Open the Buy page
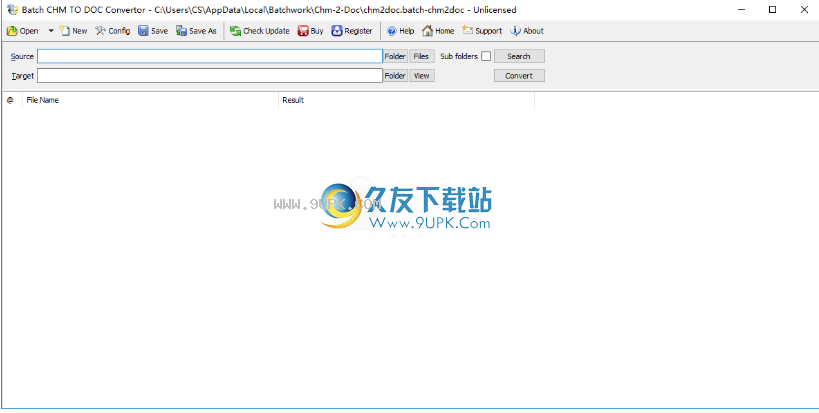 (x=311, y=31)
